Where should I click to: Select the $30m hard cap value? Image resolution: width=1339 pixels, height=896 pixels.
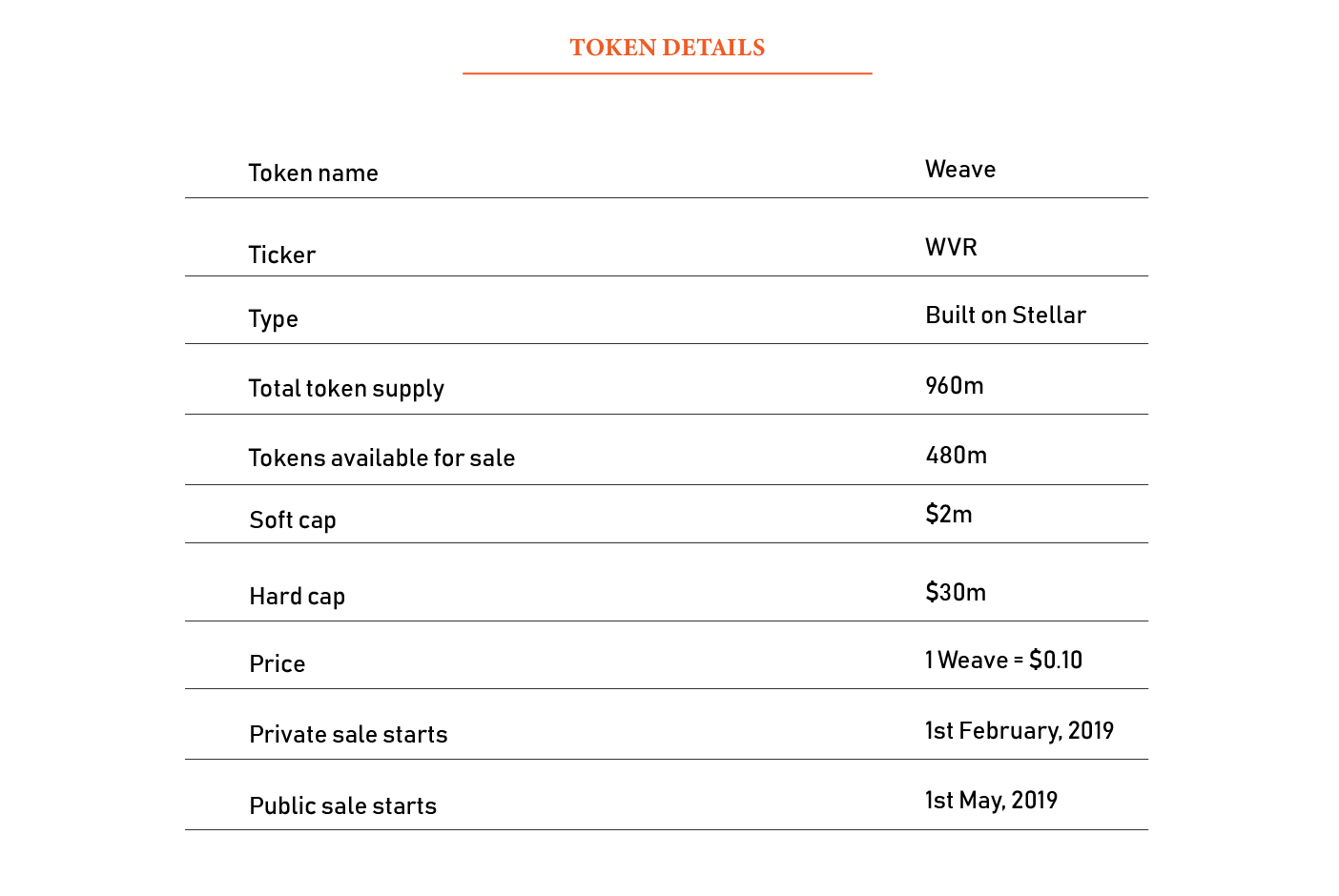956,593
